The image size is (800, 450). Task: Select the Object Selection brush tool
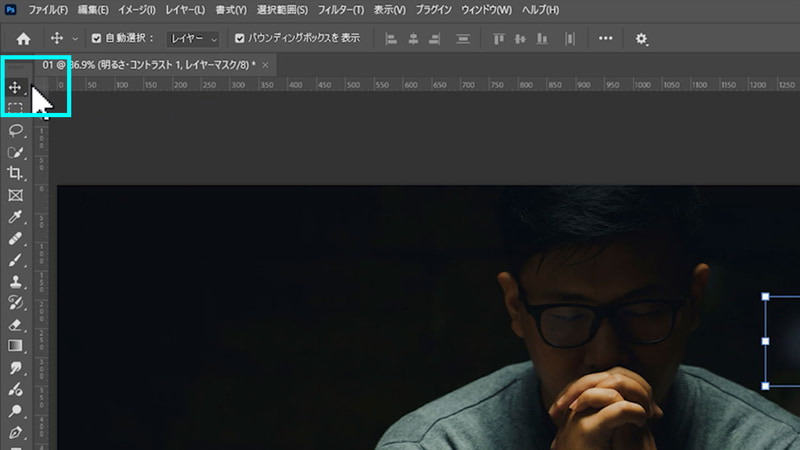pos(15,152)
